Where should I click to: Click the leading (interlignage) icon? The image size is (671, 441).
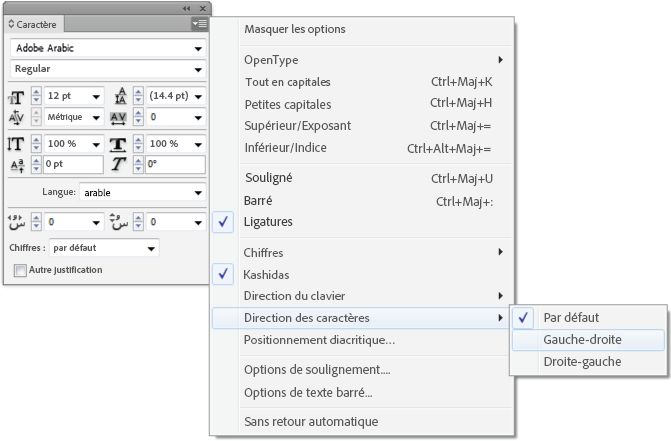[x=121, y=96]
